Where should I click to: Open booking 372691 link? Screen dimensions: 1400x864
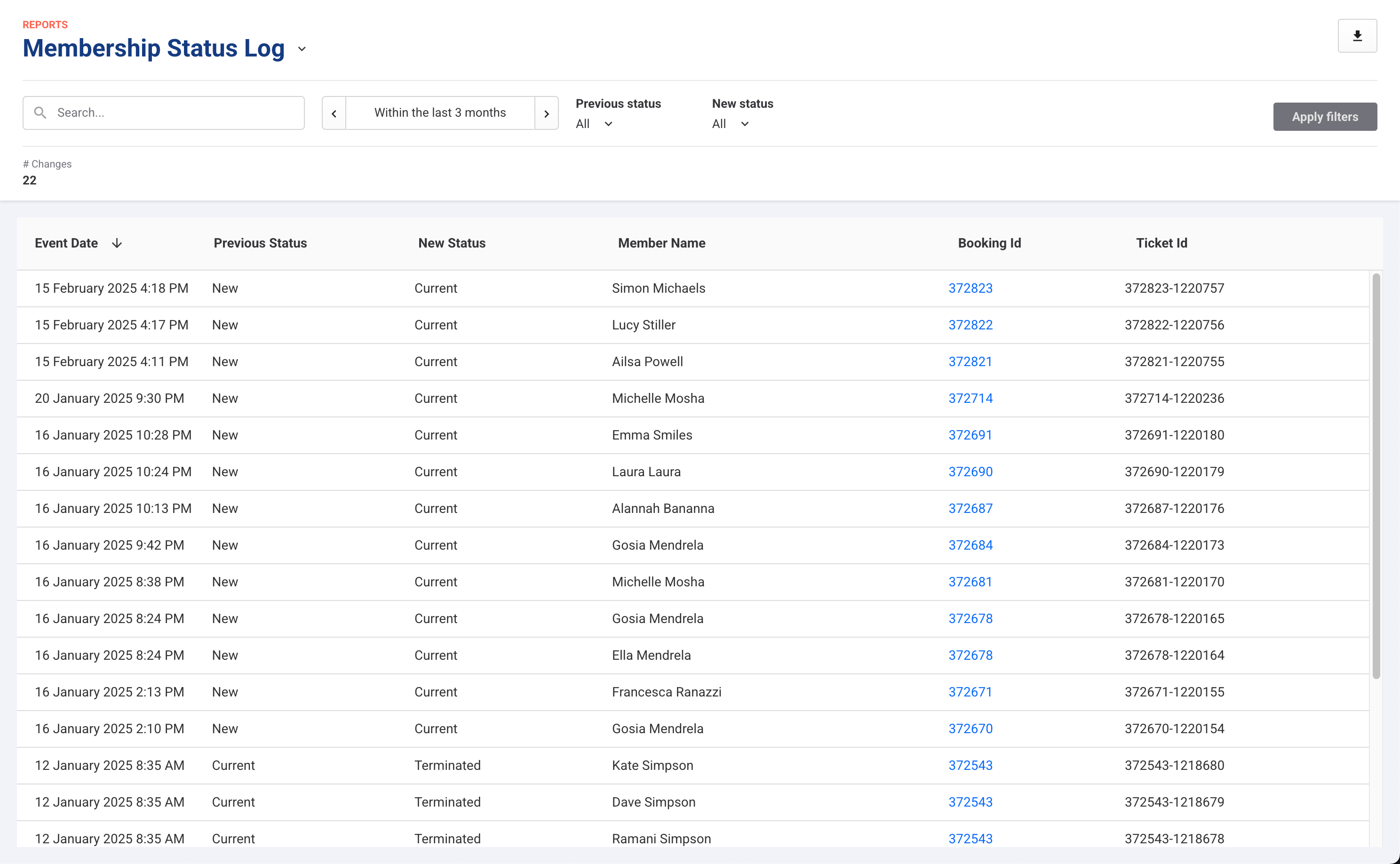pos(970,435)
